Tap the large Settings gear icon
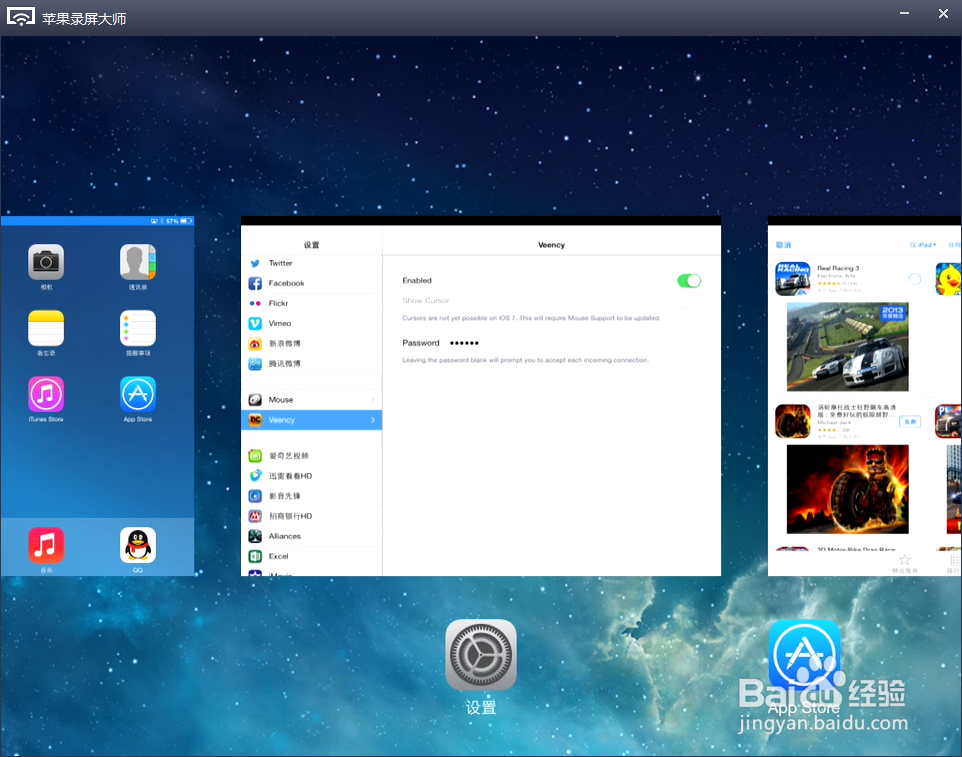Viewport: 962px width, 757px height. [481, 655]
